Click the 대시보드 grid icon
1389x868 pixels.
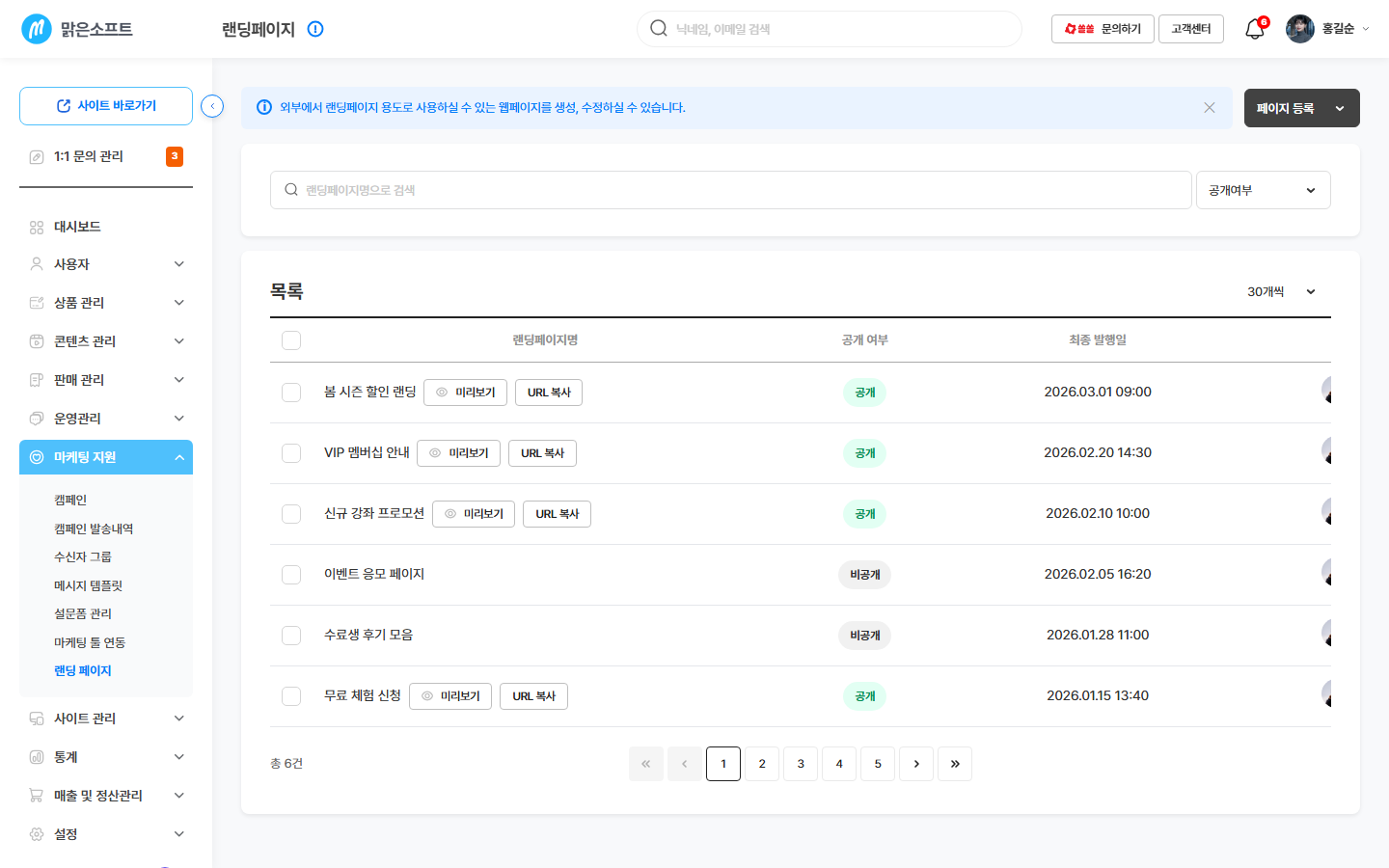[x=37, y=228]
